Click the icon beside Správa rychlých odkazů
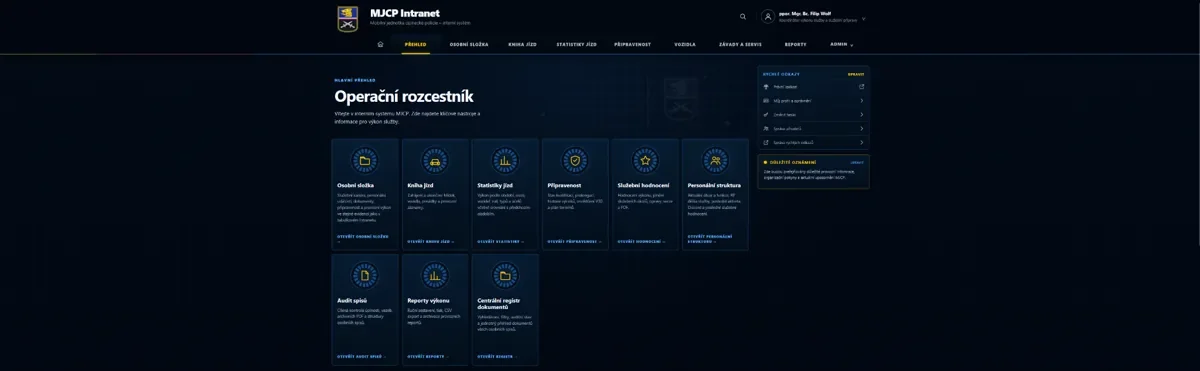 point(766,142)
